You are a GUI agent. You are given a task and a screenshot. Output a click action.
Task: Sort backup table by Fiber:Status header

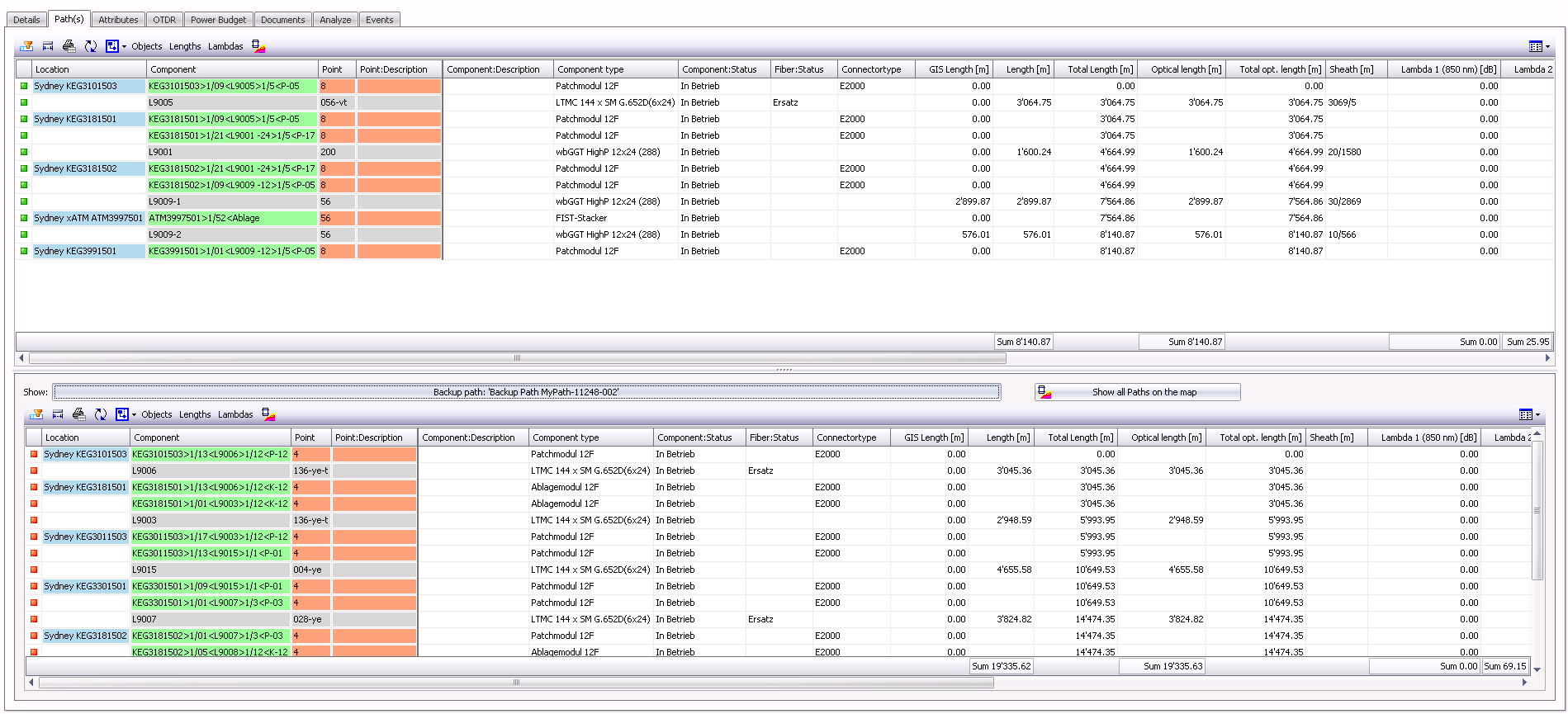click(779, 437)
